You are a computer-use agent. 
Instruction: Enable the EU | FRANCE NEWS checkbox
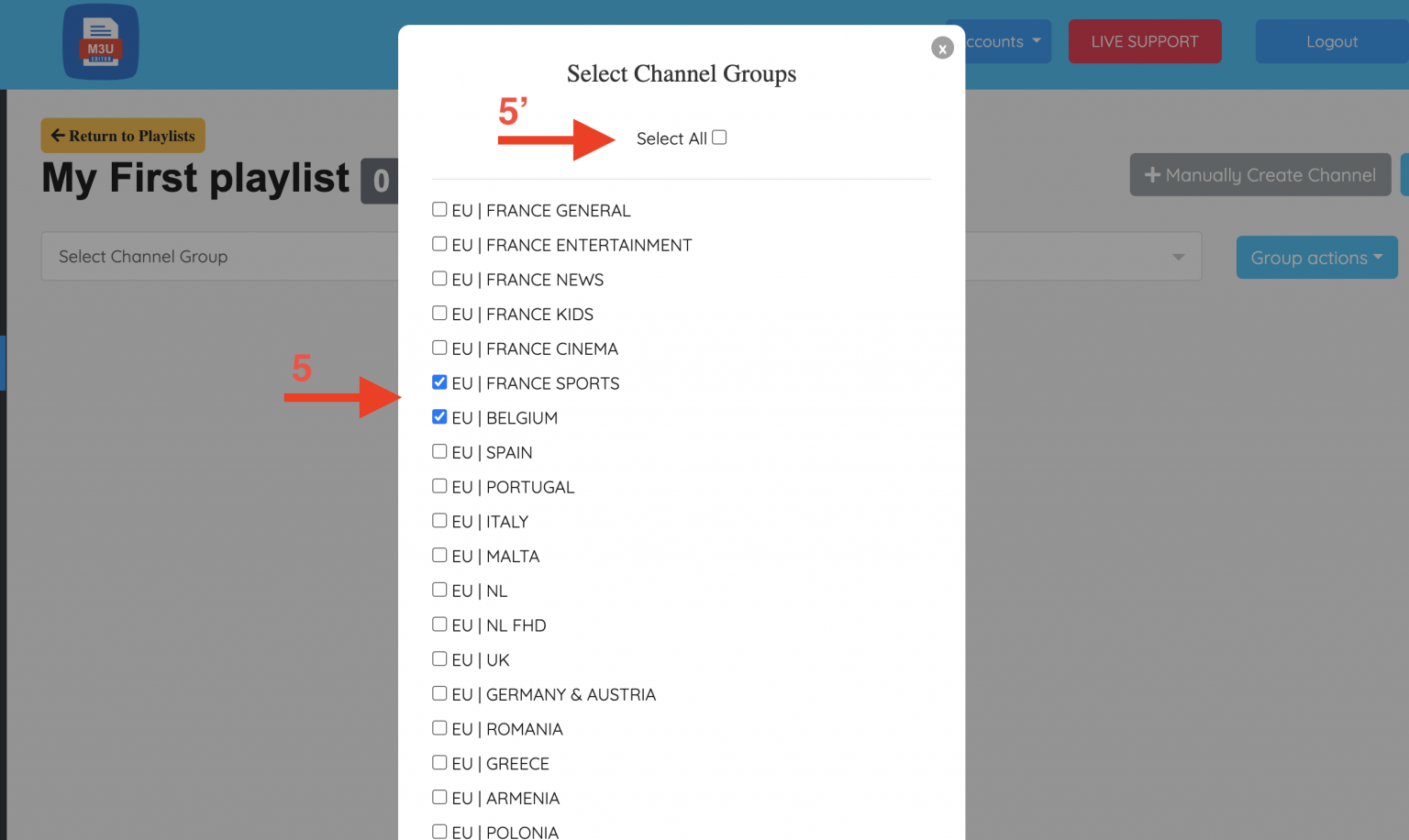tap(440, 279)
